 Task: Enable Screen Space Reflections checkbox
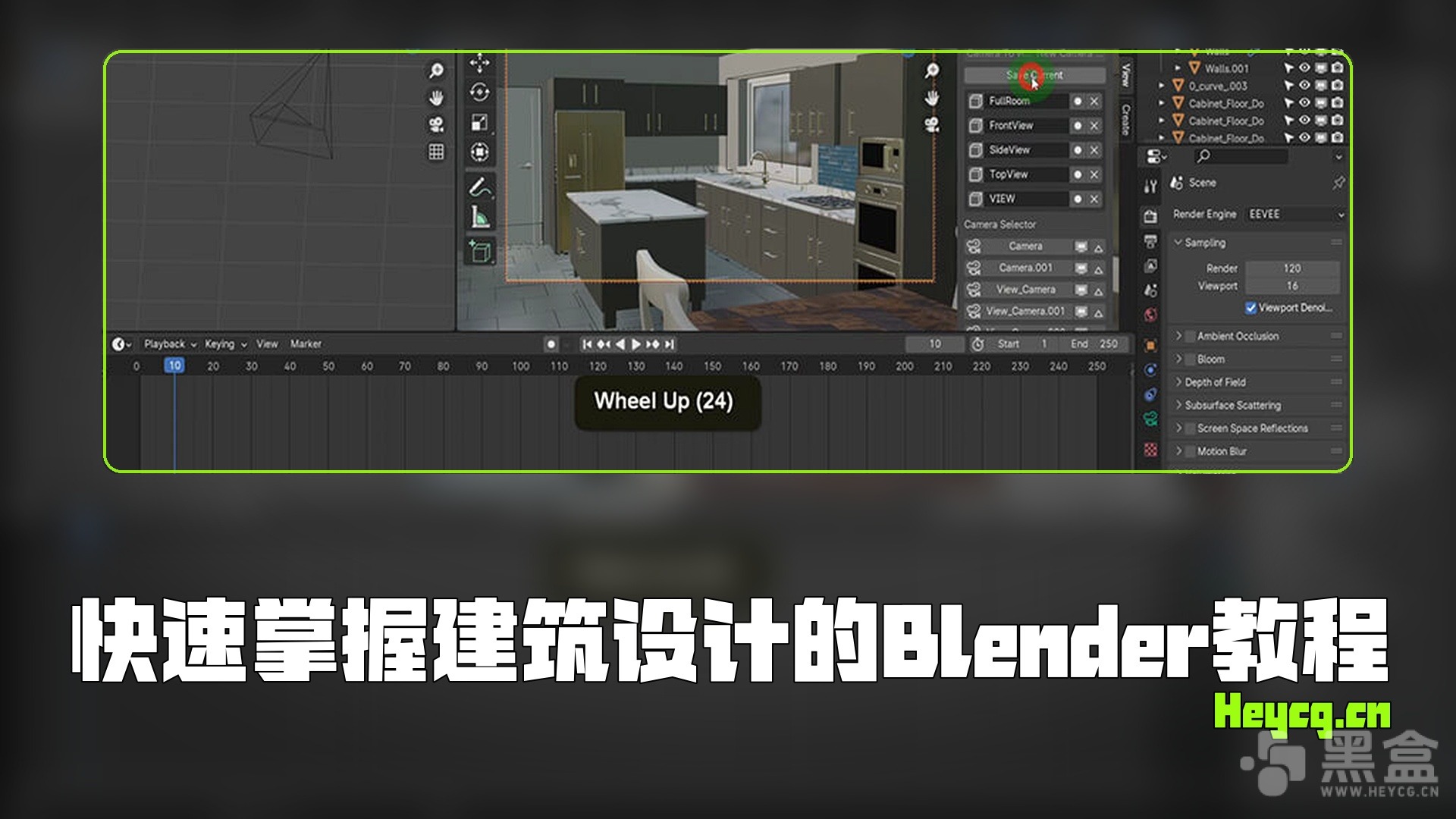[1190, 428]
